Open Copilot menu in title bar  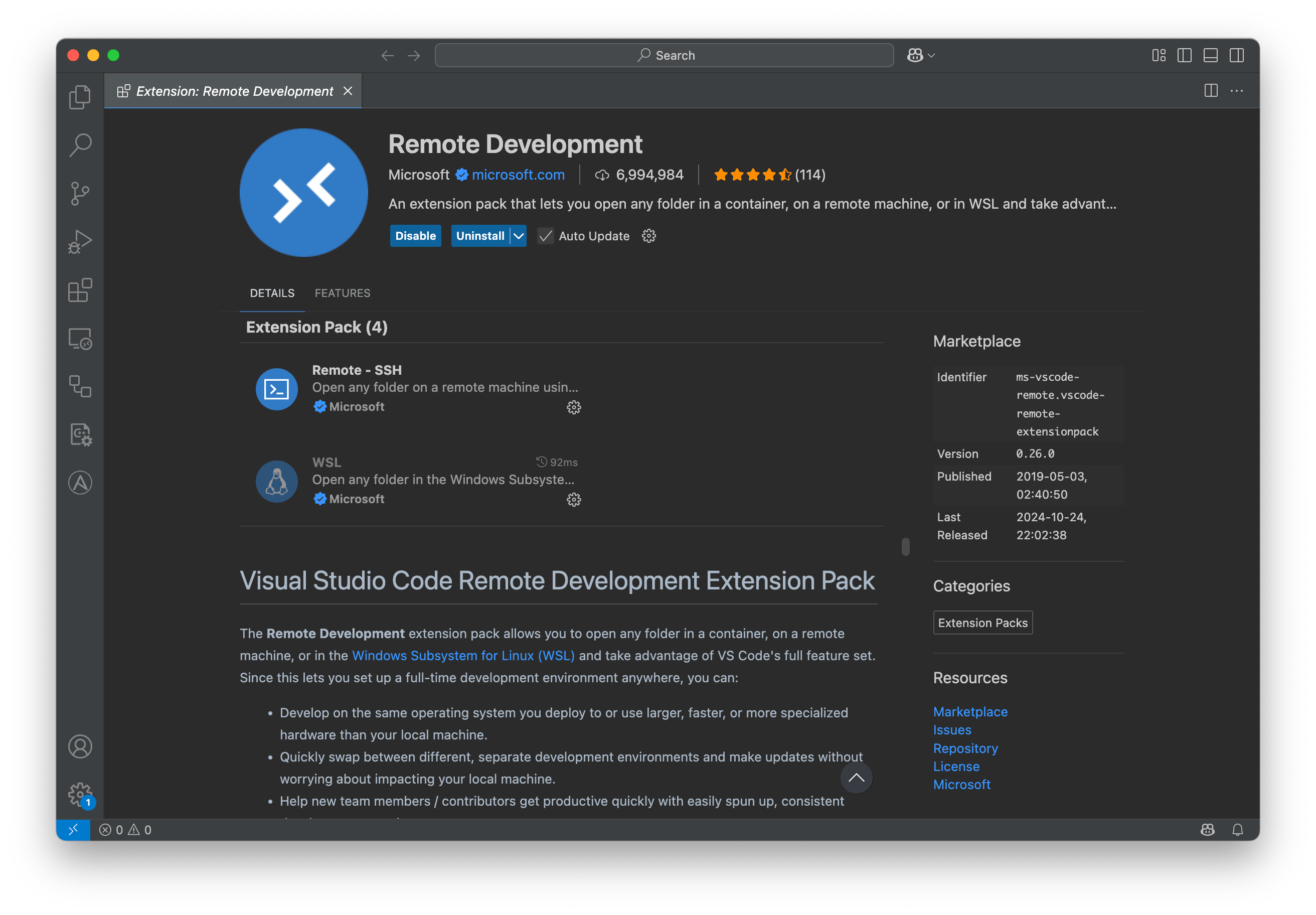coord(920,56)
